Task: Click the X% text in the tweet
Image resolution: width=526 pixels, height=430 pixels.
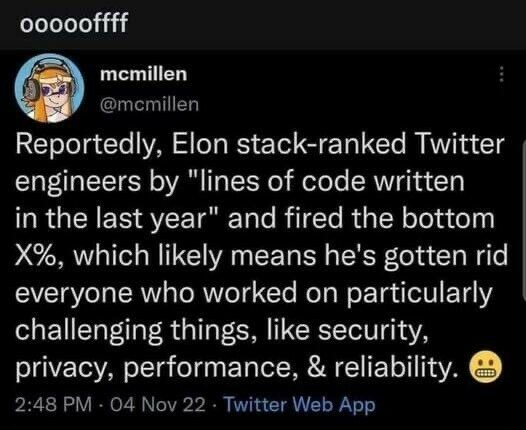Action: (x=38, y=256)
